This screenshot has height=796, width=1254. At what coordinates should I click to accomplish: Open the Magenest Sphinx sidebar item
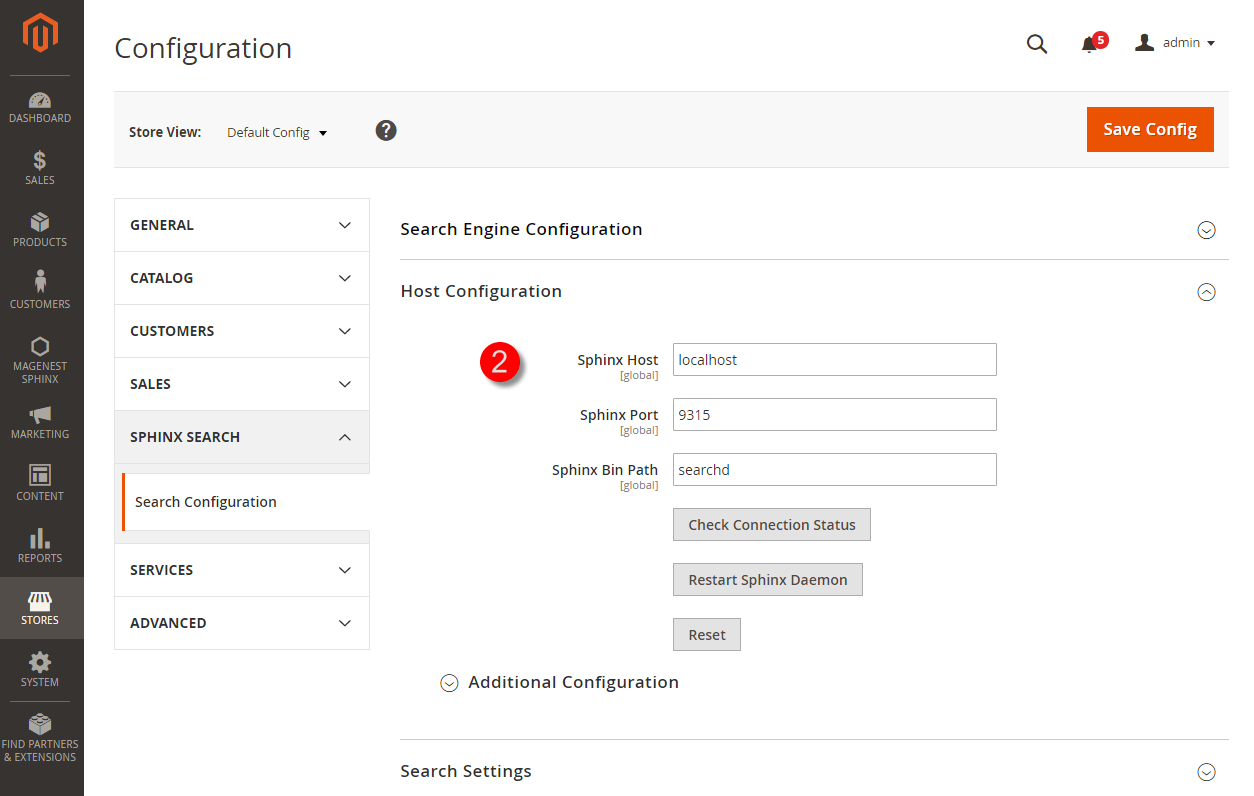tap(40, 358)
